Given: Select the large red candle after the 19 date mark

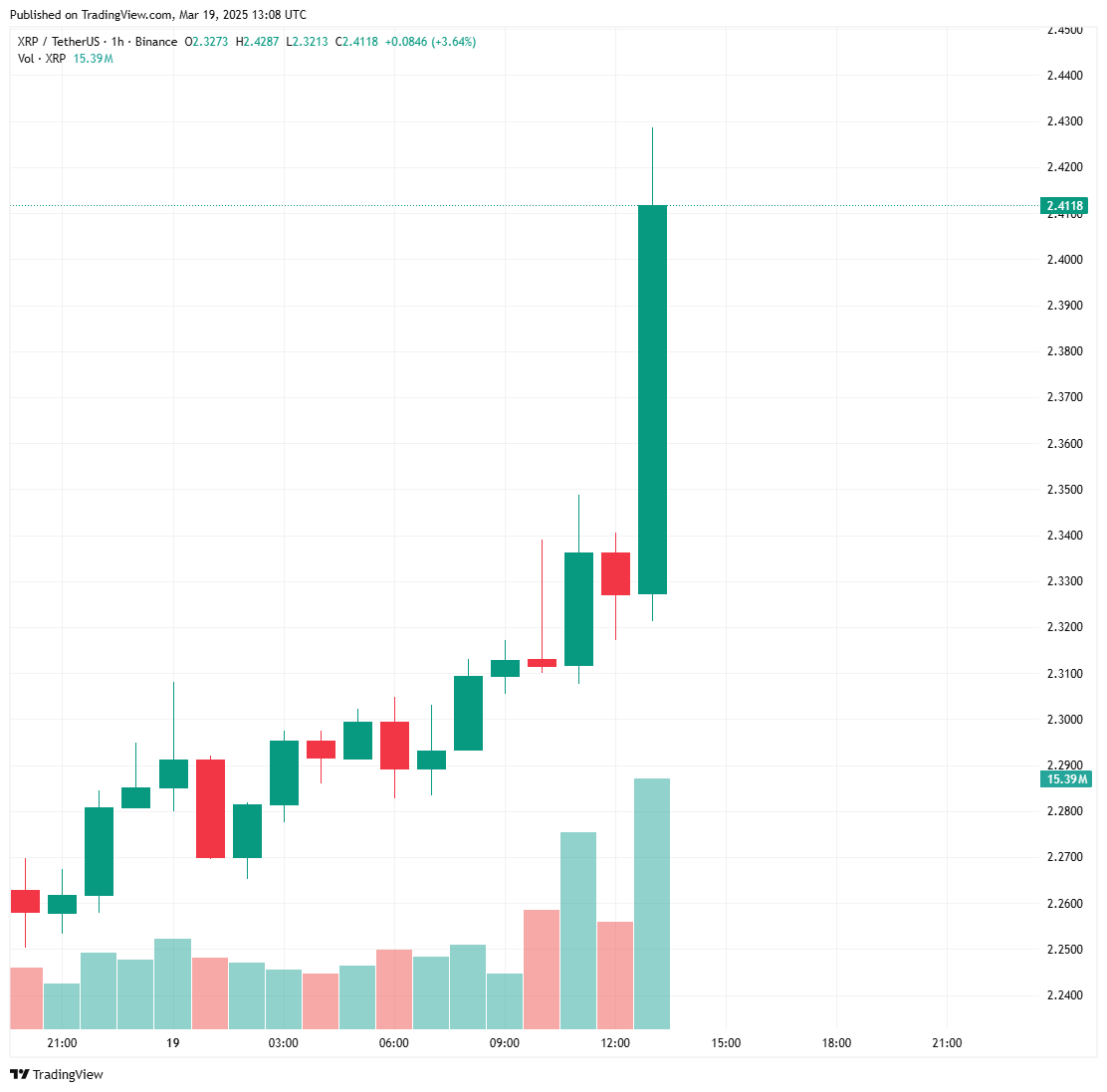Looking at the screenshot, I should (x=210, y=808).
